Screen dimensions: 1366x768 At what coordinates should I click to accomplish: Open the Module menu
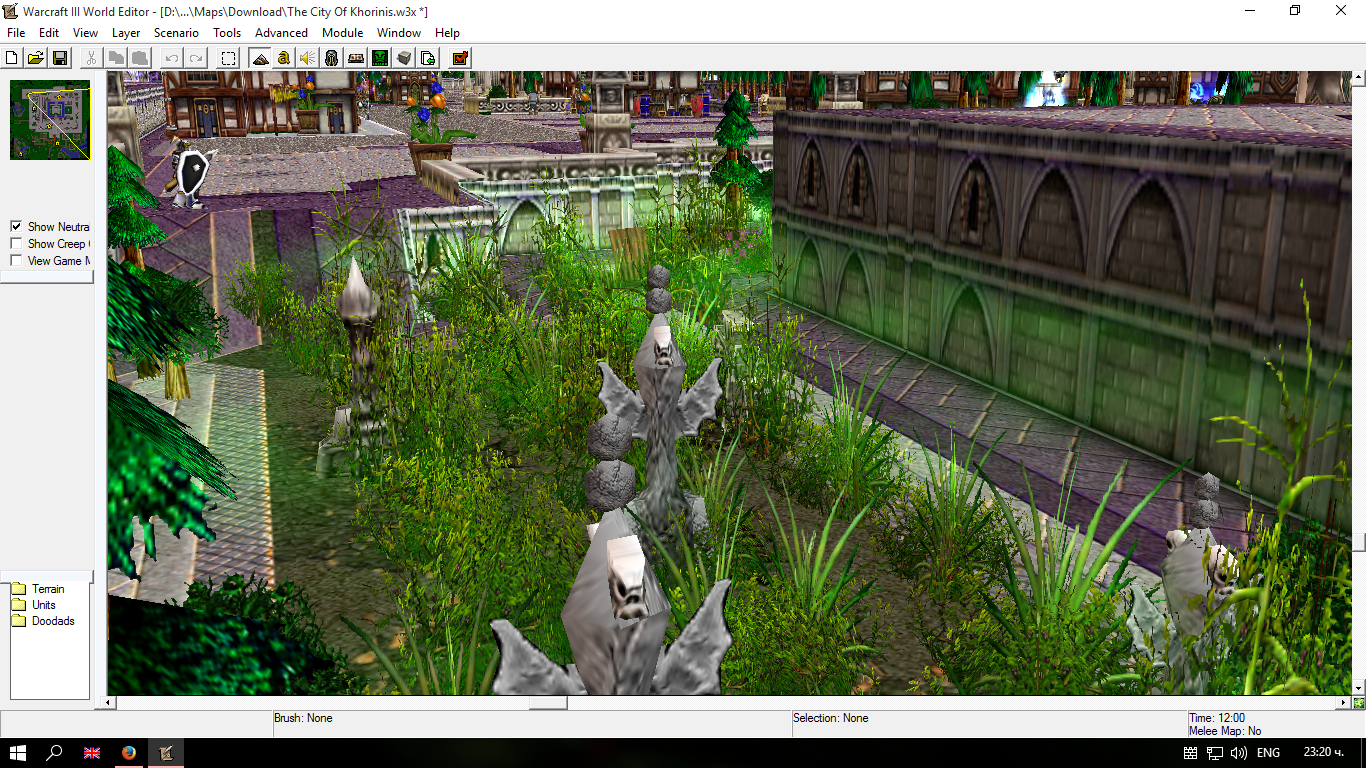click(342, 33)
